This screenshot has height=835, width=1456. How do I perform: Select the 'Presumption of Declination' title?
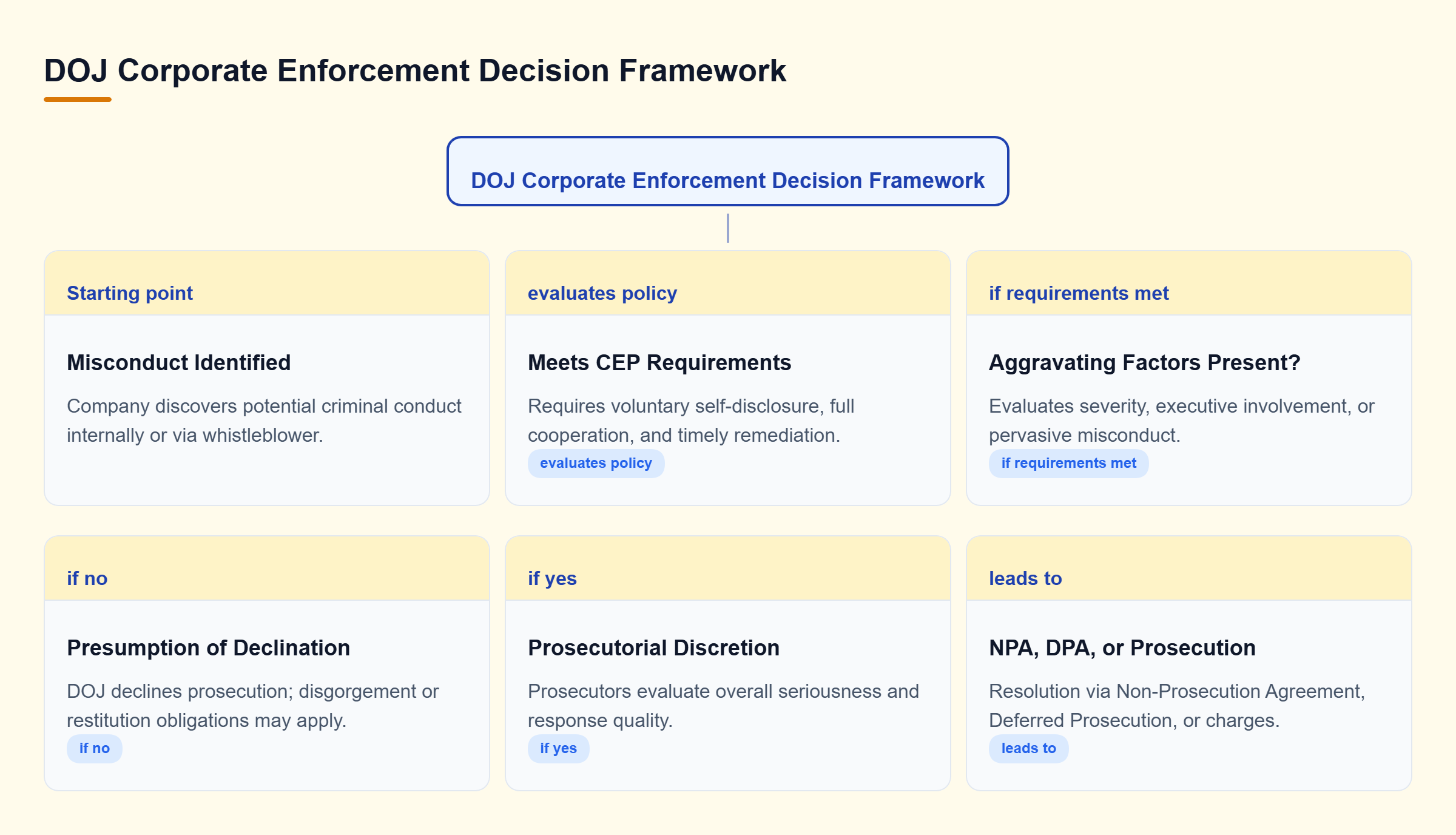coord(209,647)
